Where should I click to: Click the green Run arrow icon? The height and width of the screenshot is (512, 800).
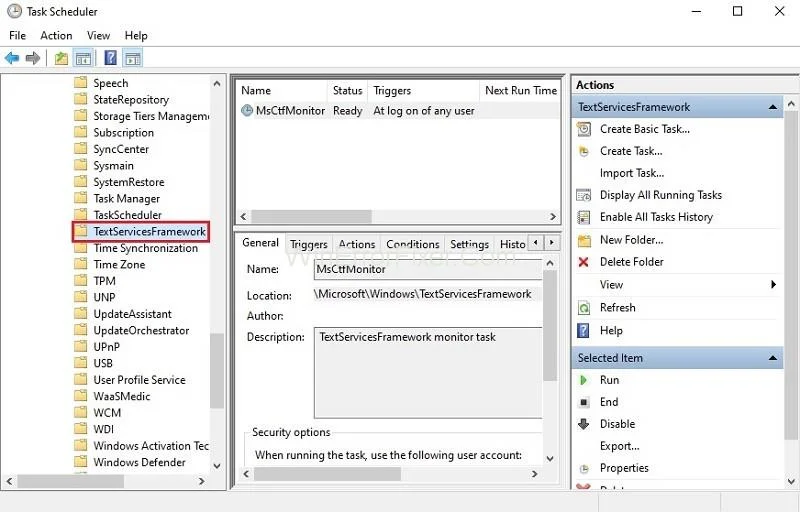pyautogui.click(x=584, y=380)
